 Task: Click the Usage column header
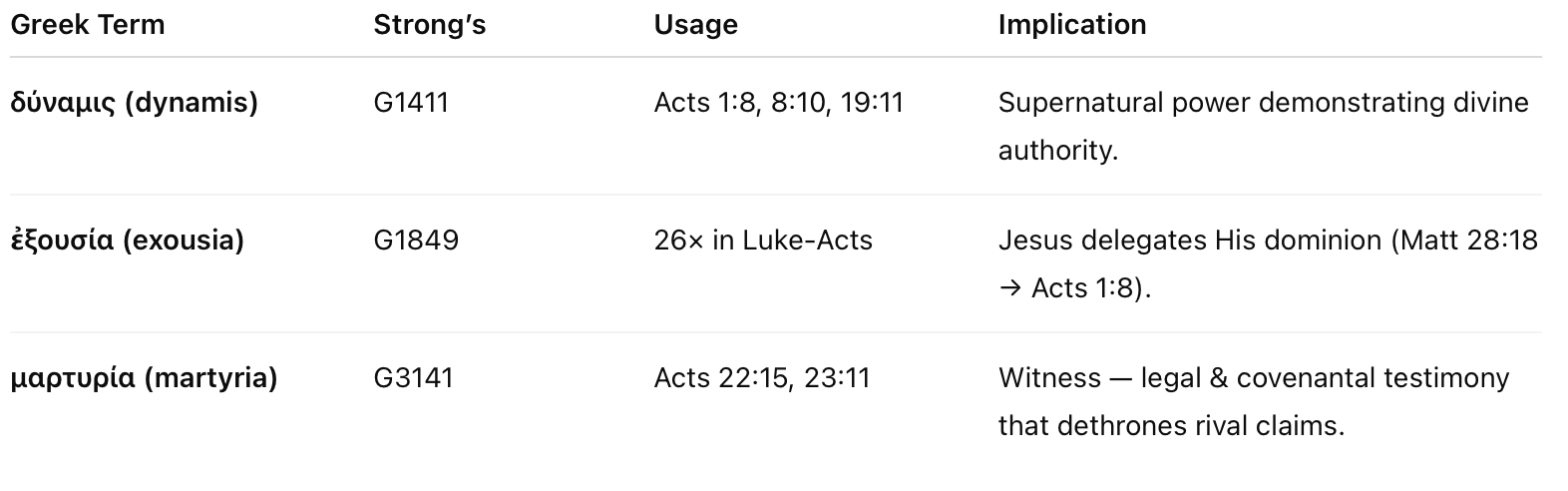pos(695,25)
